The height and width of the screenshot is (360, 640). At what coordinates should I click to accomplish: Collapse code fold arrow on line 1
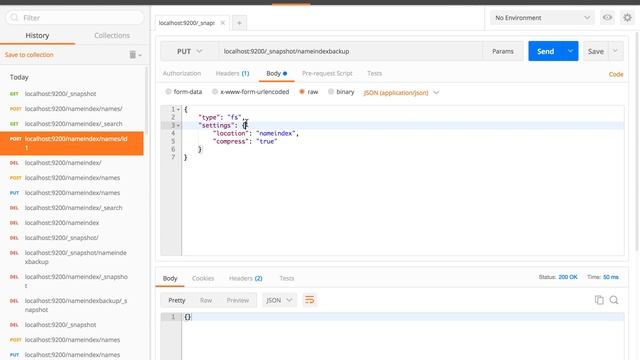[178, 109]
